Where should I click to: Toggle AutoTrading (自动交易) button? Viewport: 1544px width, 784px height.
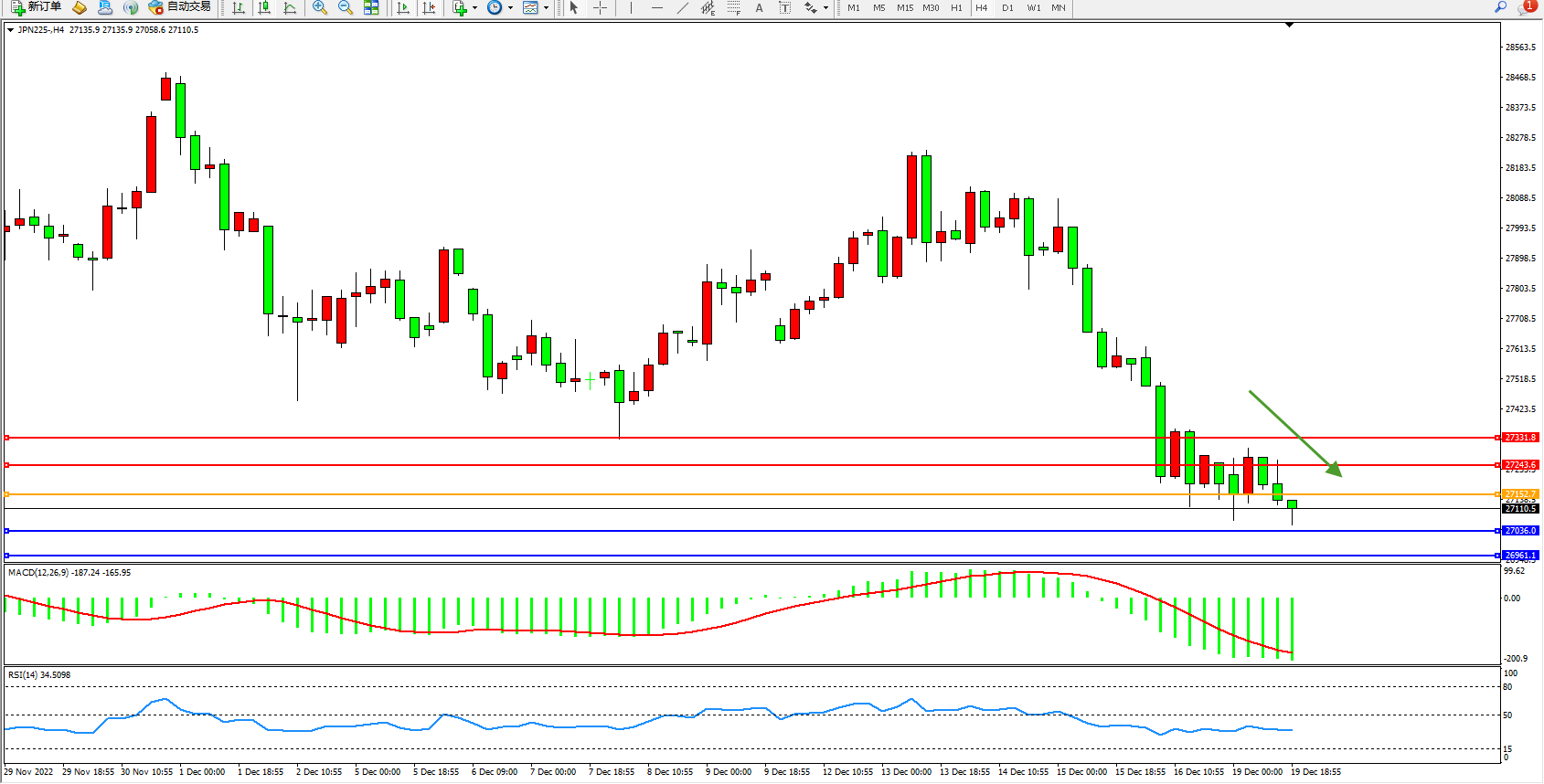(180, 7)
